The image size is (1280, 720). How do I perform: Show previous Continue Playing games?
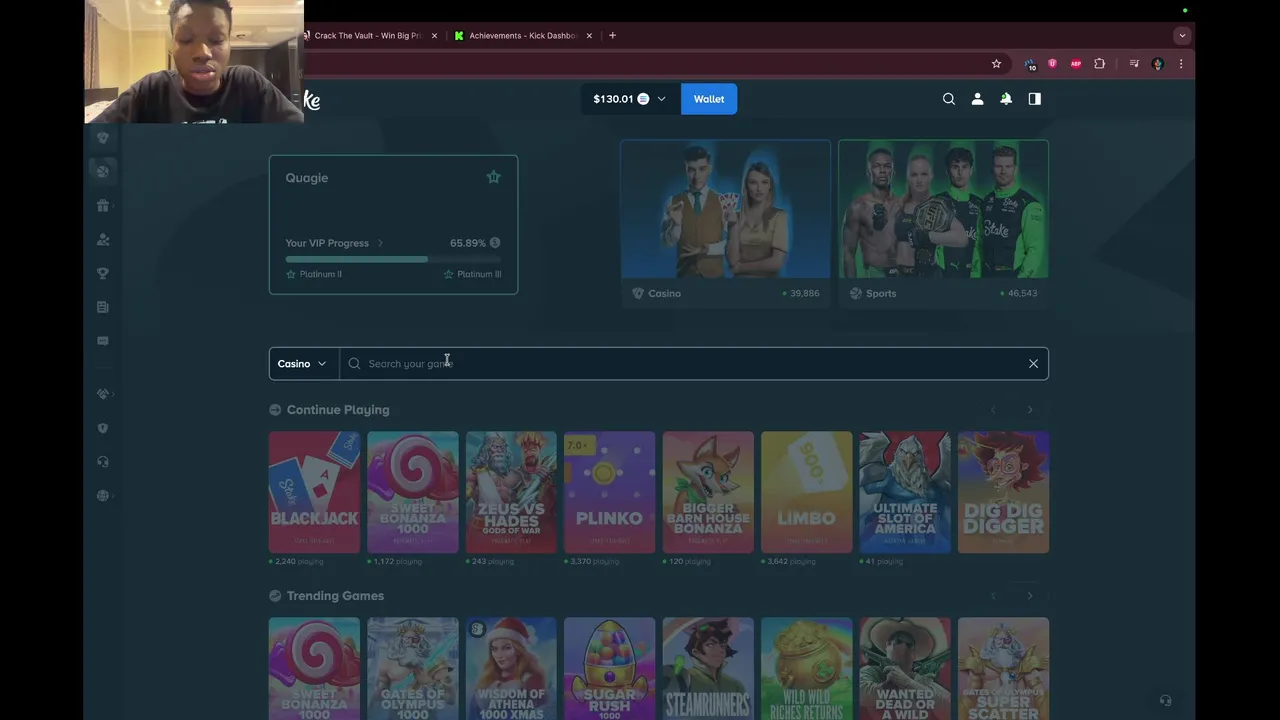coord(993,410)
